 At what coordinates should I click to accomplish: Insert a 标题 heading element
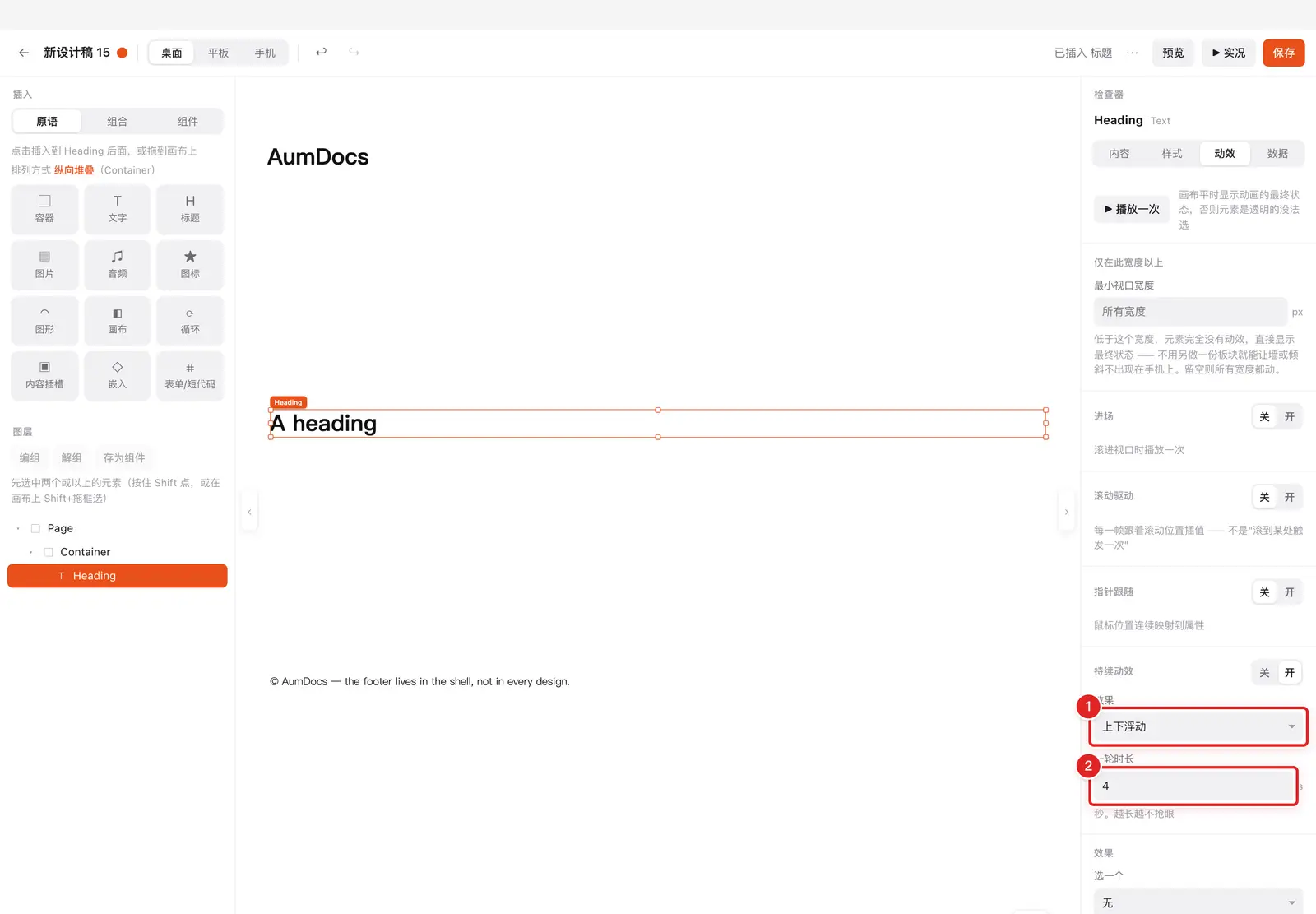click(190, 209)
